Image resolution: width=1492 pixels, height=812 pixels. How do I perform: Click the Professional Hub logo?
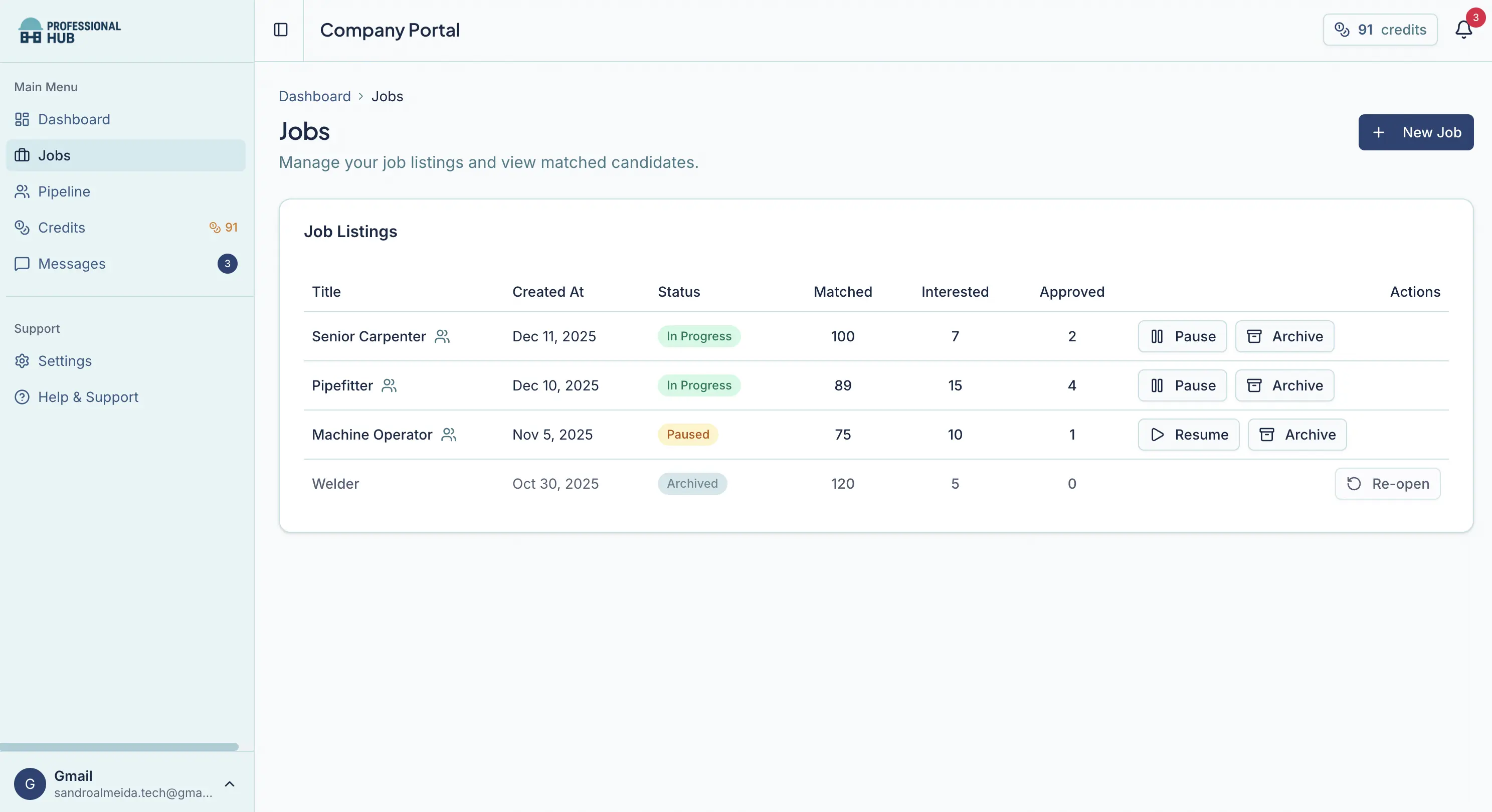(x=70, y=31)
